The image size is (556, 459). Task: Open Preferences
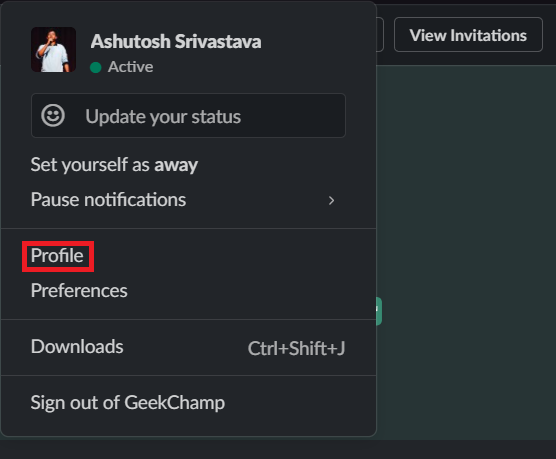tap(79, 291)
